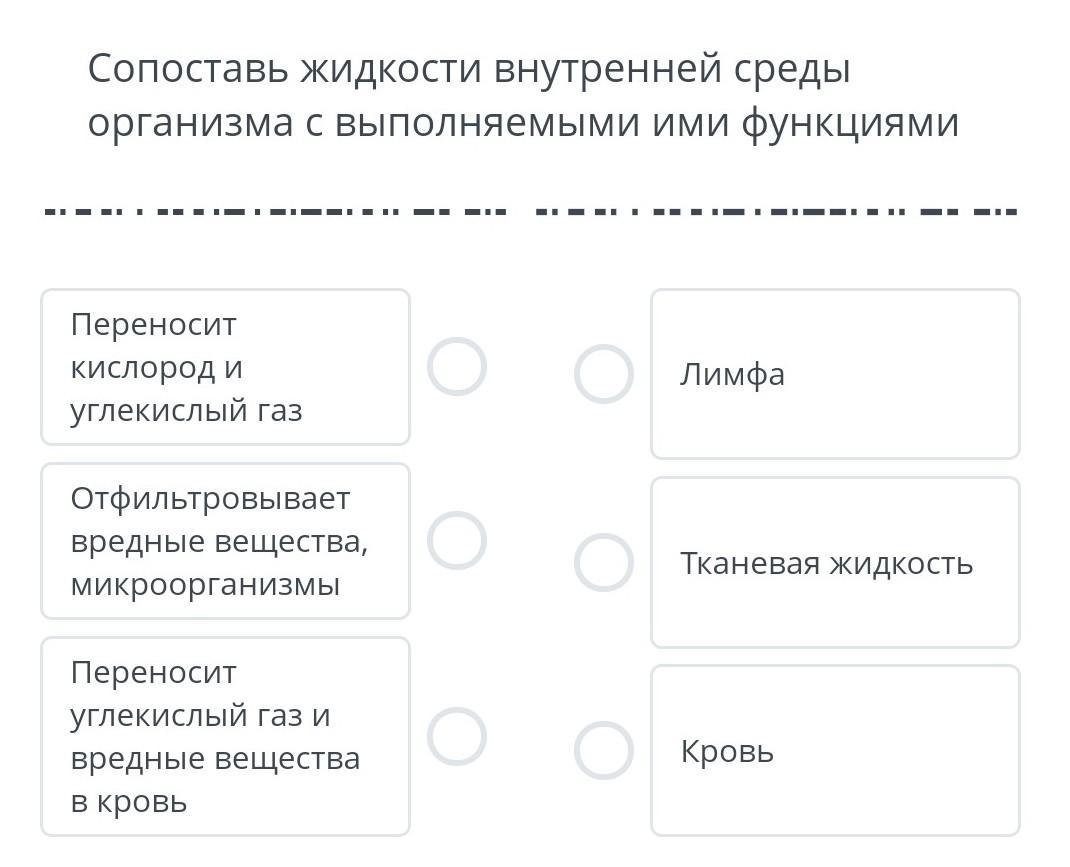Choose the circle next to 'Тканевая жидкость'
The height and width of the screenshot is (867, 1070).
click(604, 562)
